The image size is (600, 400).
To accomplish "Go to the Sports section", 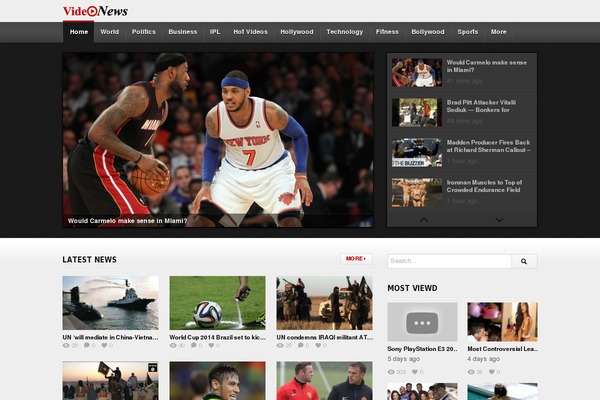I will click(468, 32).
